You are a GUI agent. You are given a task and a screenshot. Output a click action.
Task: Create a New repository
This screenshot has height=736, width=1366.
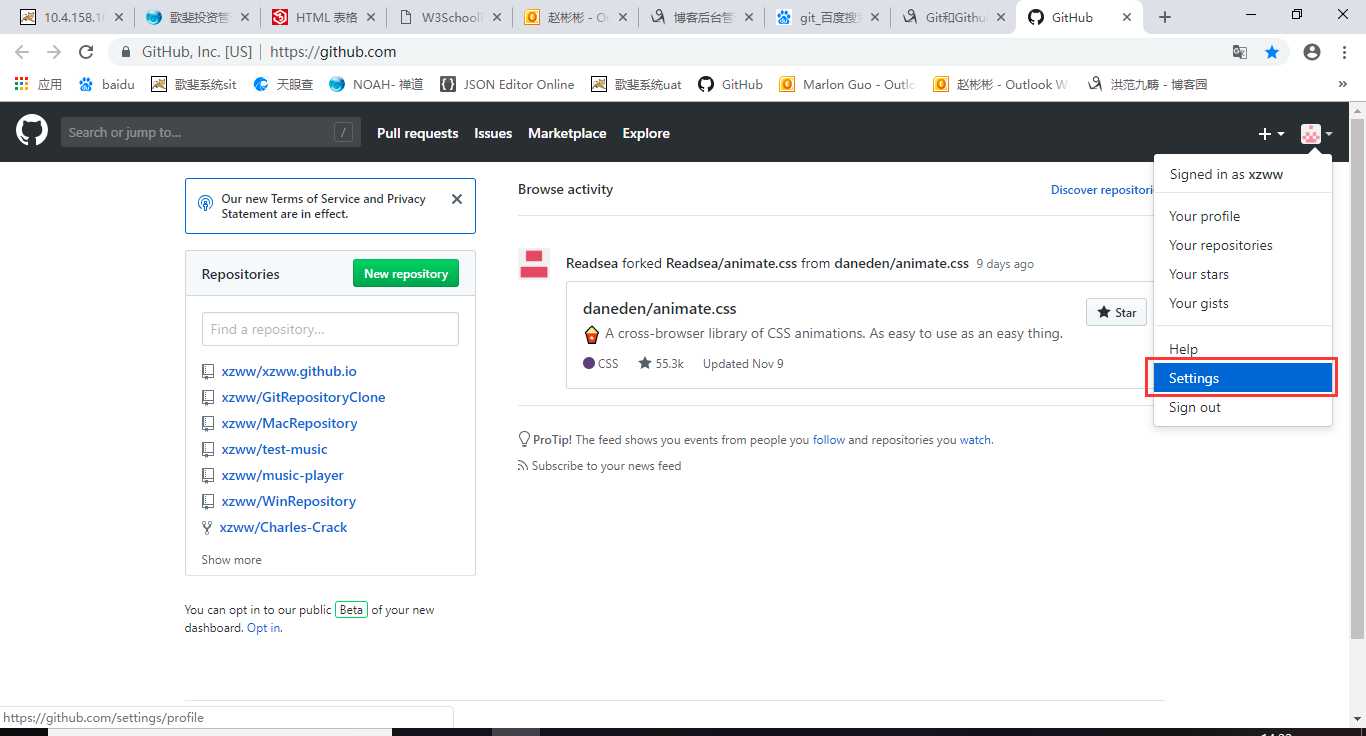point(406,274)
